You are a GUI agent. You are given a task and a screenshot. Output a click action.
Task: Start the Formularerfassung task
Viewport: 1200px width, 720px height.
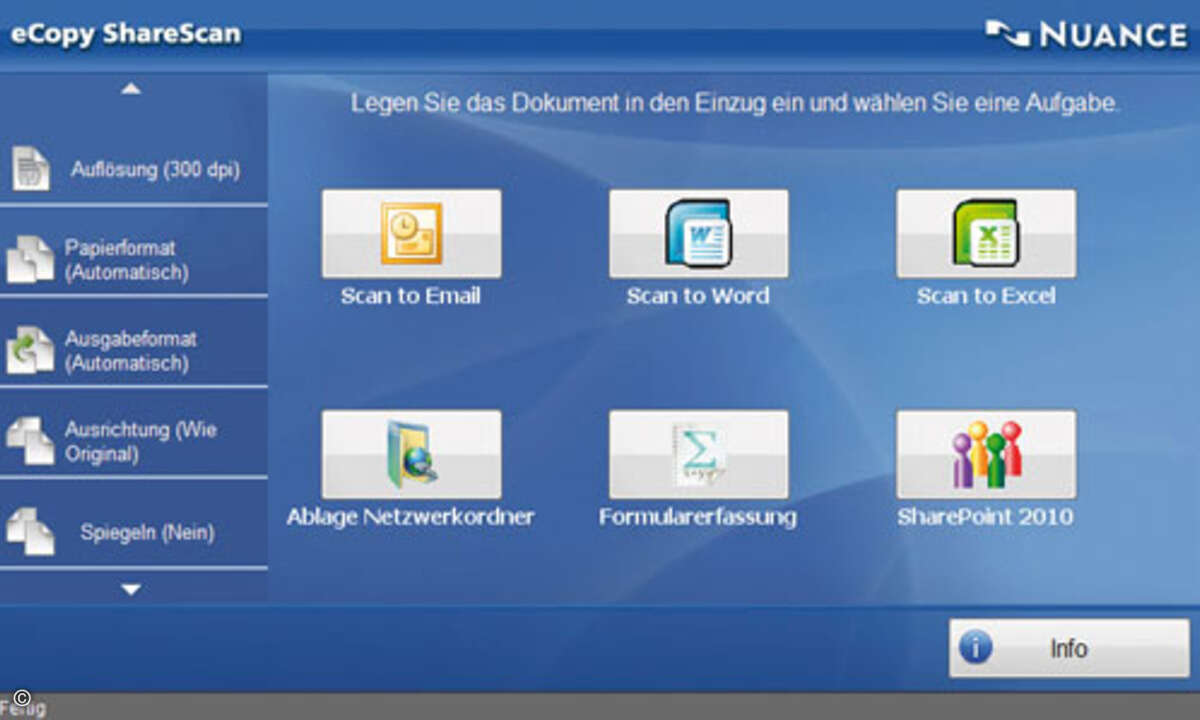(698, 454)
